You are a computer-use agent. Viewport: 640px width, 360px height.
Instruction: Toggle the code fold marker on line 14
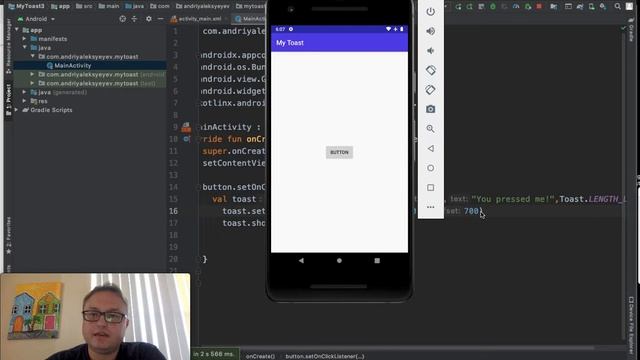(x=198, y=187)
